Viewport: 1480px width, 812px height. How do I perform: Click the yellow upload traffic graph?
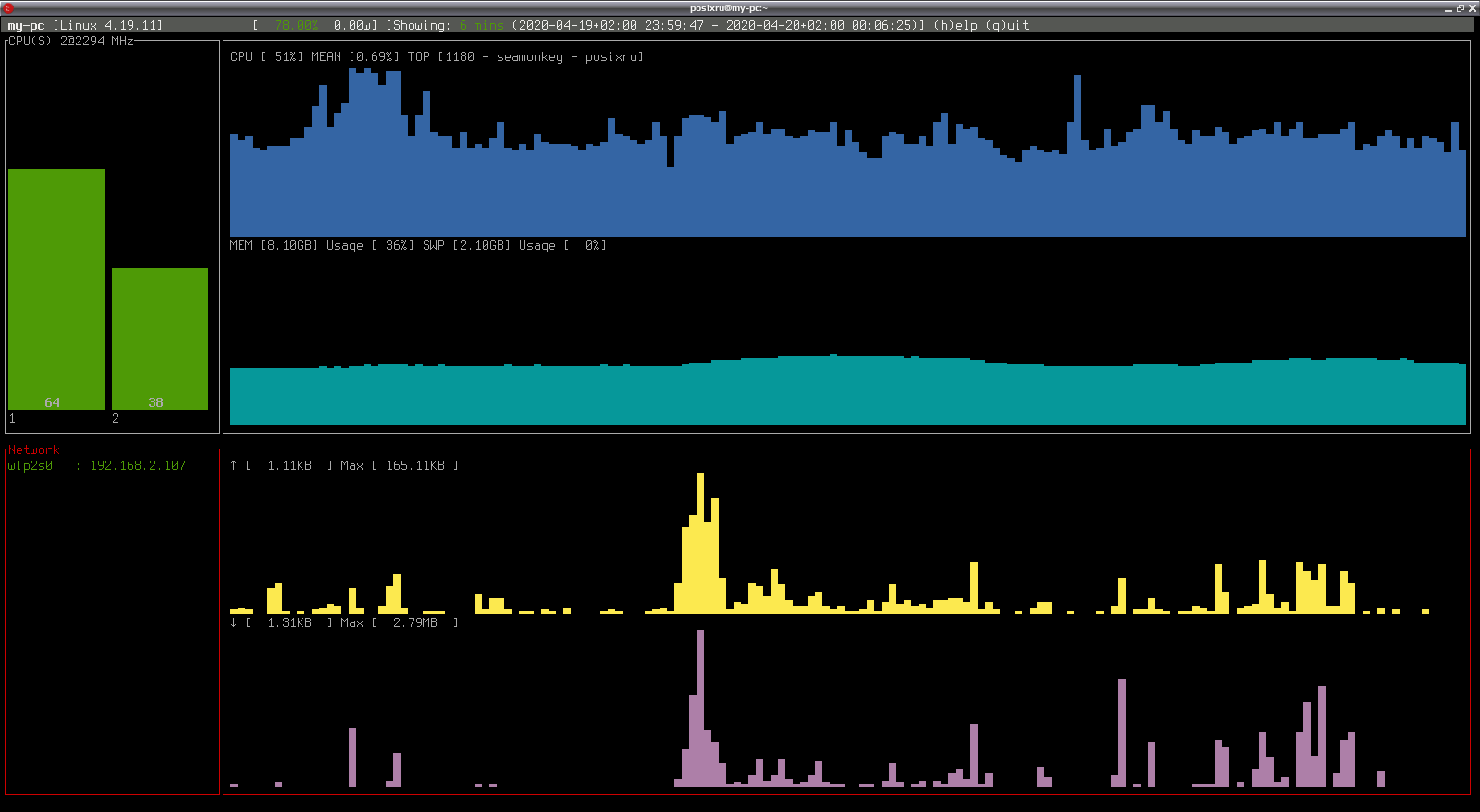pos(830,544)
